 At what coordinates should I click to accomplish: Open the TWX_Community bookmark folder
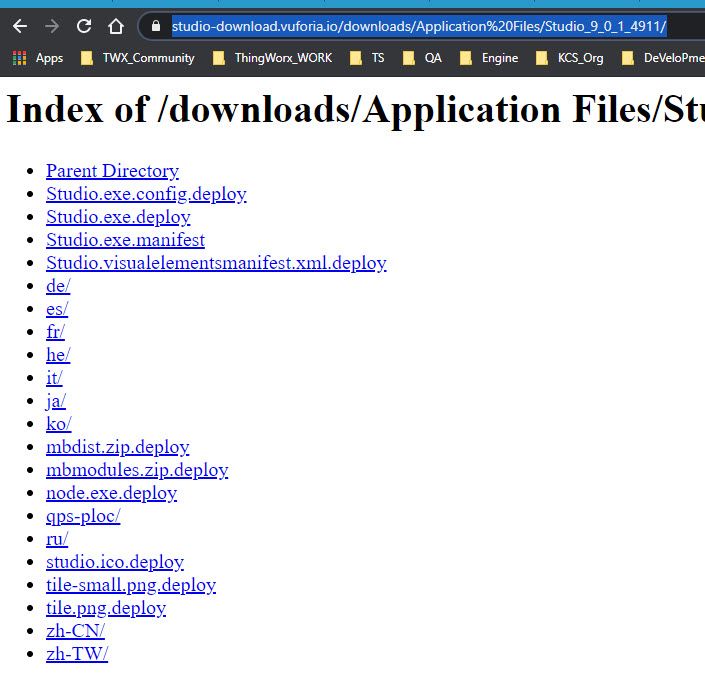(x=138, y=58)
